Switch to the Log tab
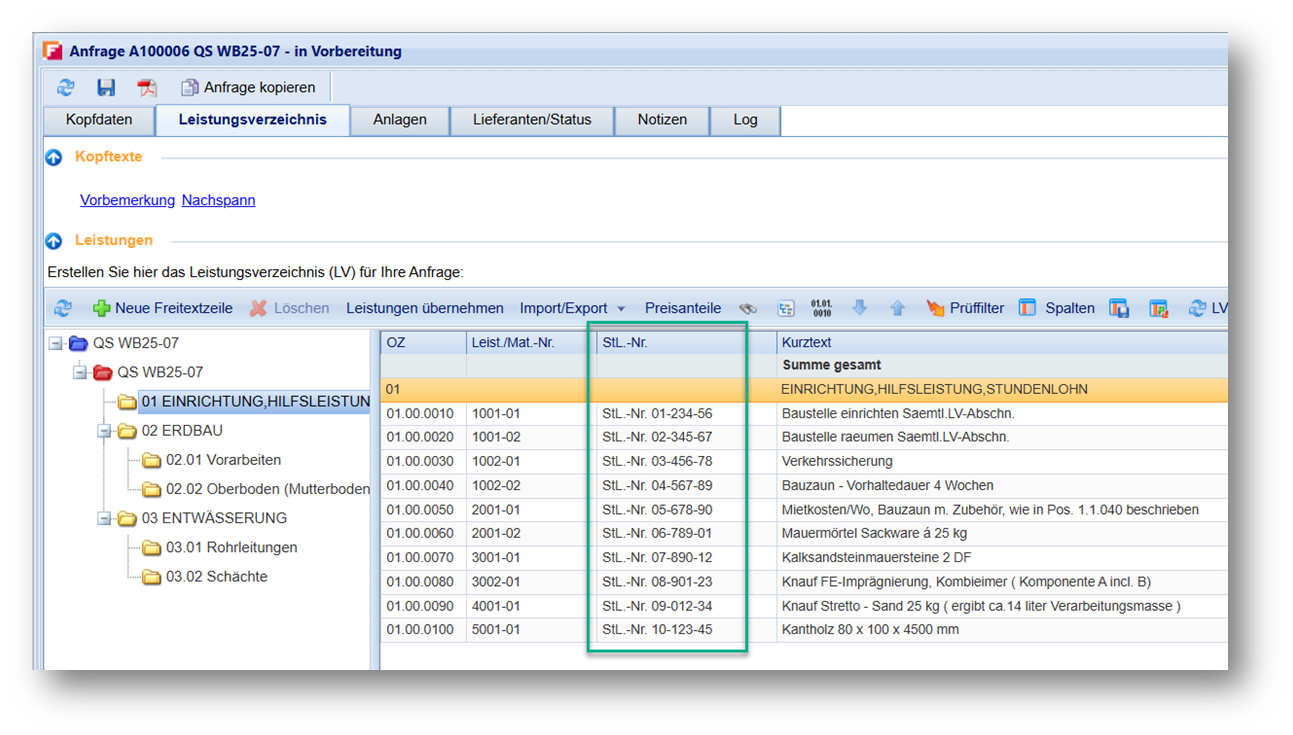The width and height of the screenshot is (1293, 735). point(745,120)
